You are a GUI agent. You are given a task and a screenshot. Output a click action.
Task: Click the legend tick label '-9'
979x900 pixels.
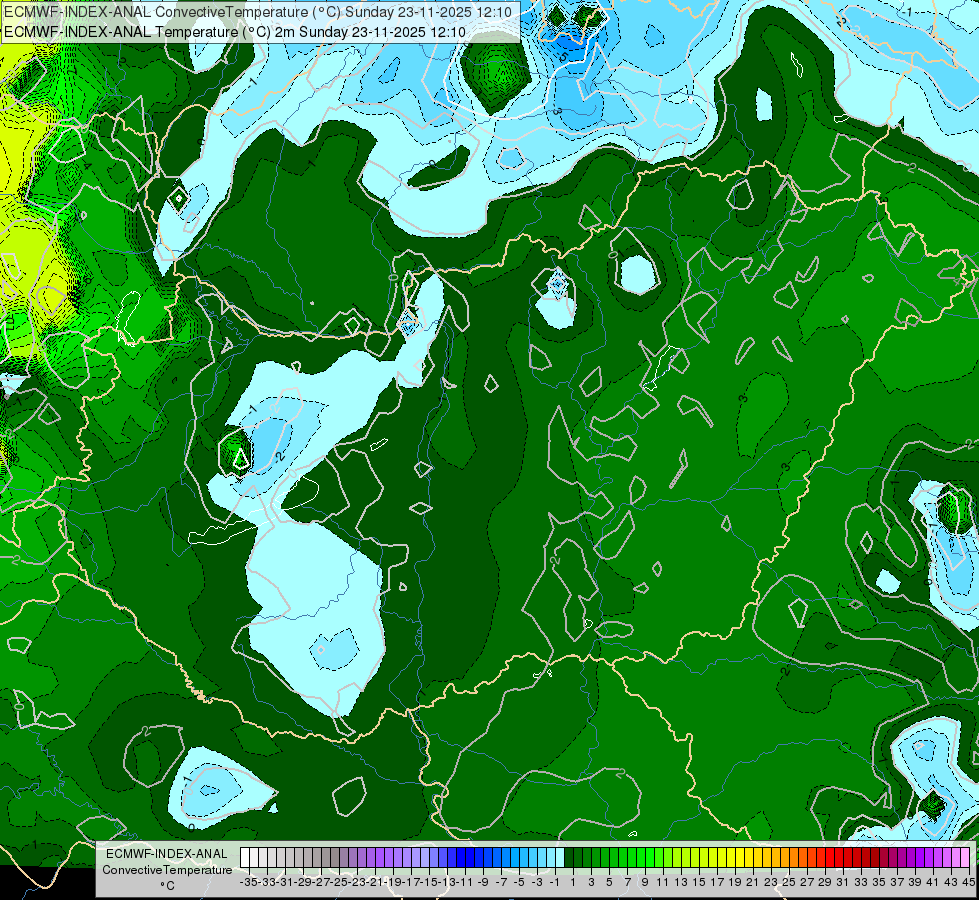tap(483, 882)
